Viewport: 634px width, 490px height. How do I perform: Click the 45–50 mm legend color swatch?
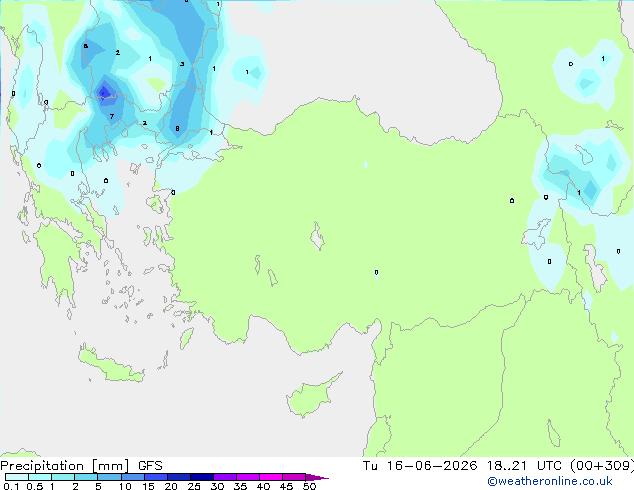[x=294, y=477]
